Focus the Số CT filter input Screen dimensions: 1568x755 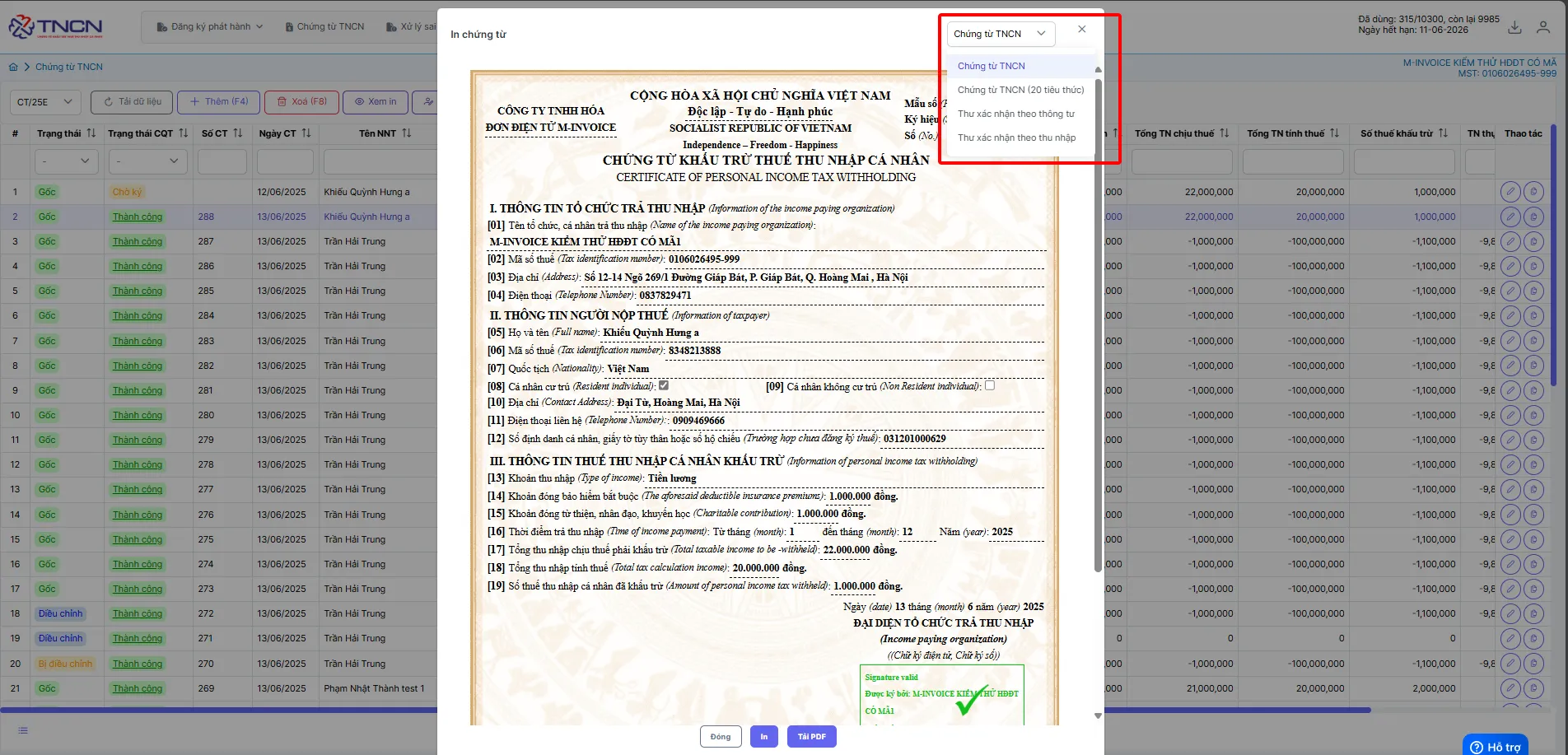(222, 161)
